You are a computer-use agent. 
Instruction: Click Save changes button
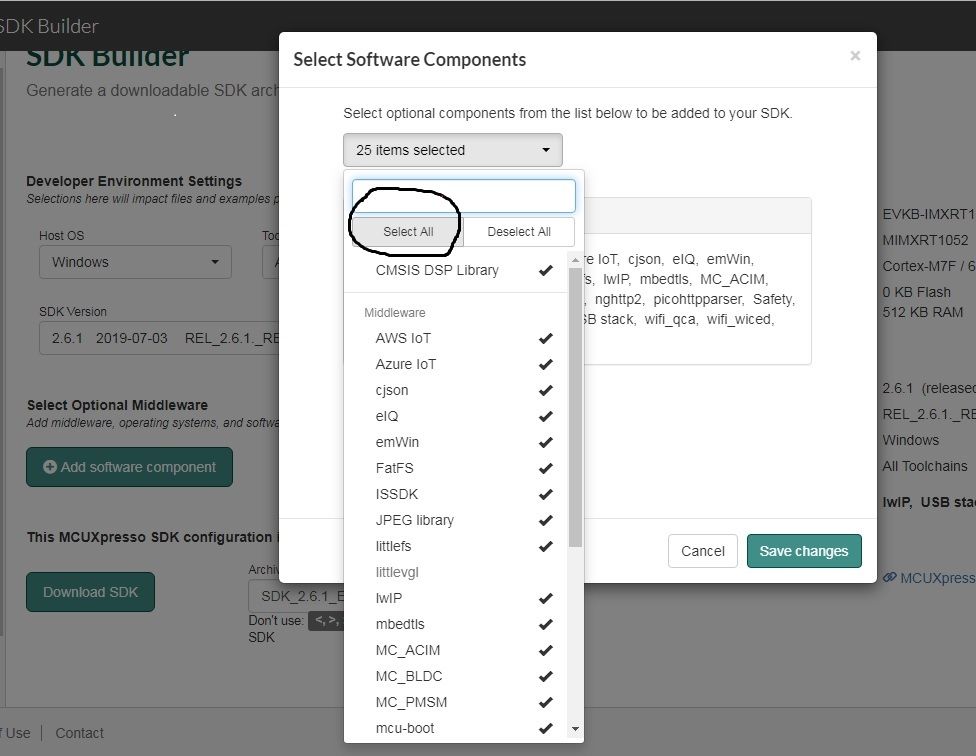click(804, 551)
